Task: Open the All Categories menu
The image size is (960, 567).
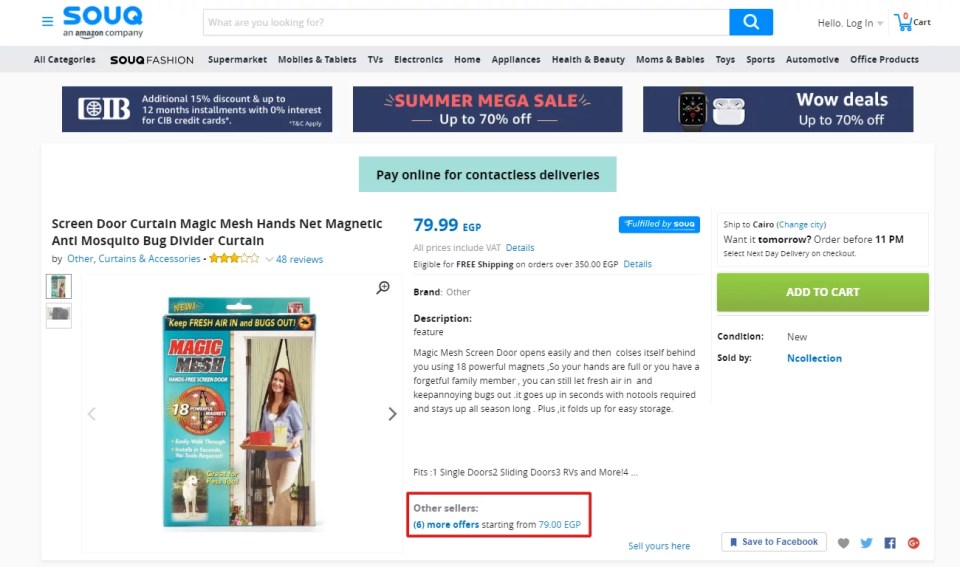Action: (x=64, y=60)
